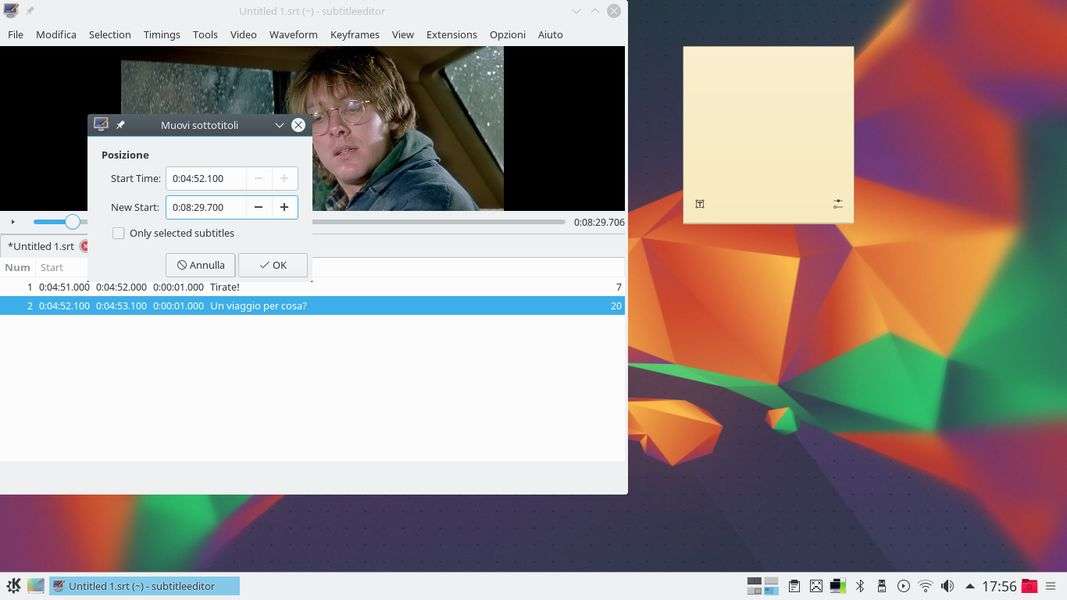Image resolution: width=1067 pixels, height=600 pixels.
Task: Play the video with play button
Action: click(x=12, y=222)
